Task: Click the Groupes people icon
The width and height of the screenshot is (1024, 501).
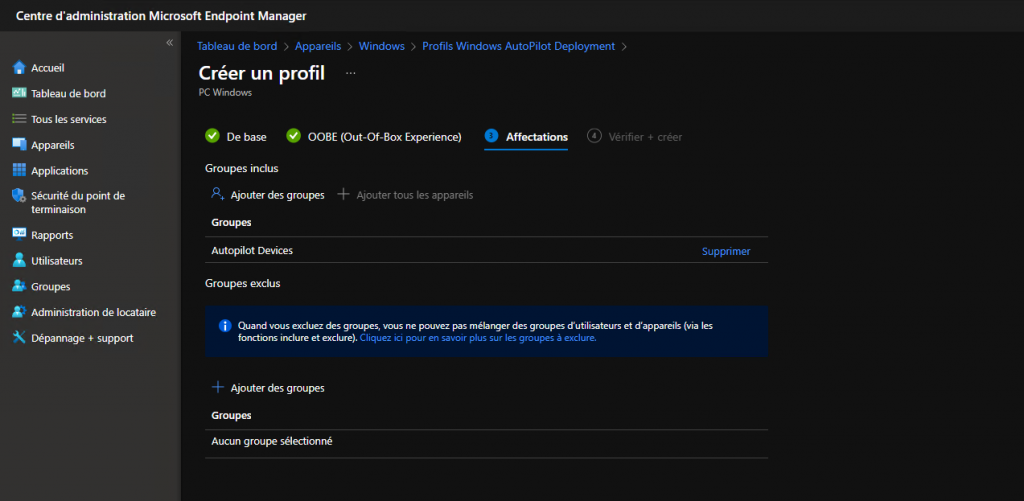Action: tap(19, 286)
